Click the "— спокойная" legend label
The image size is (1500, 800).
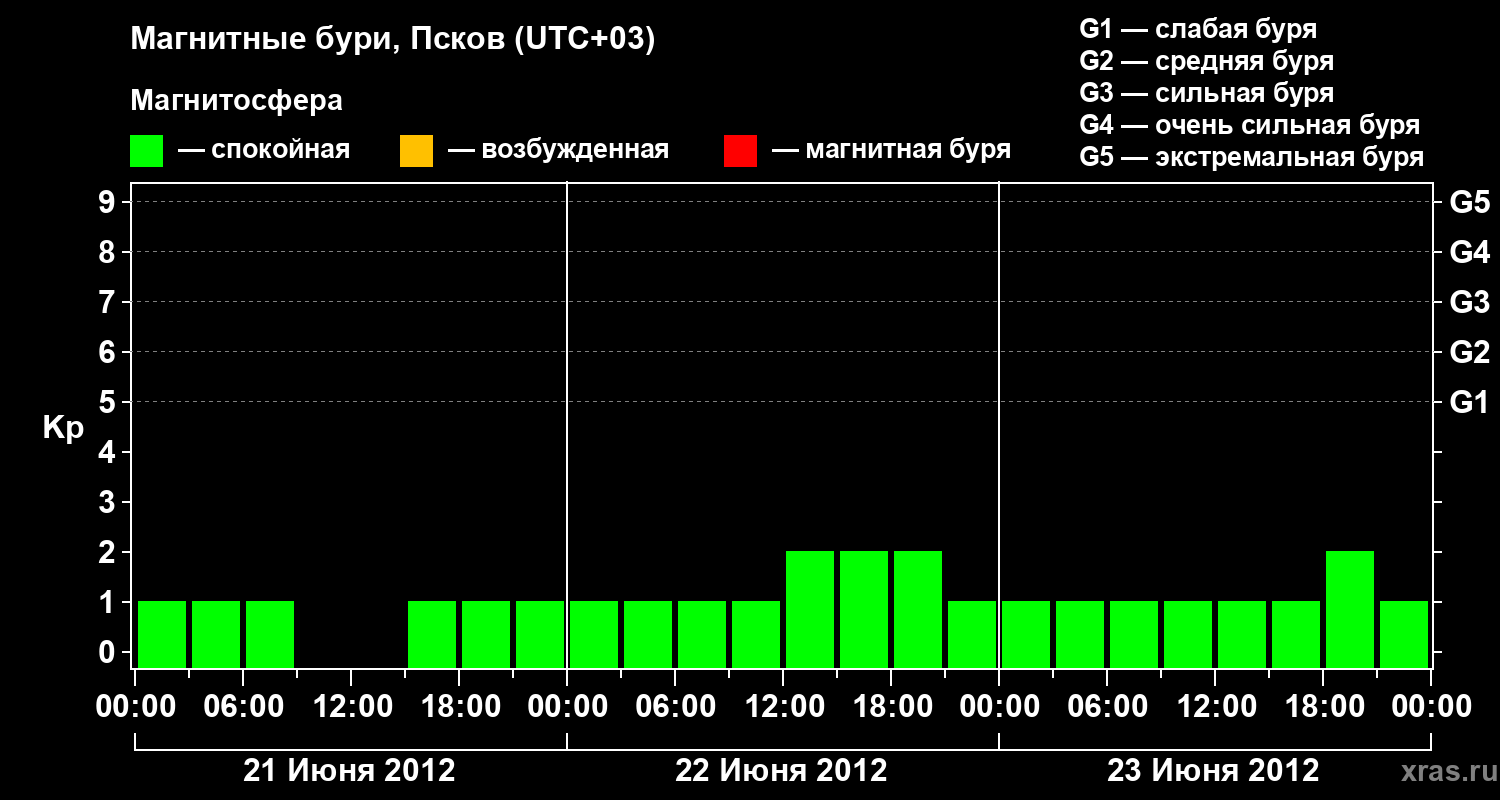[264, 151]
